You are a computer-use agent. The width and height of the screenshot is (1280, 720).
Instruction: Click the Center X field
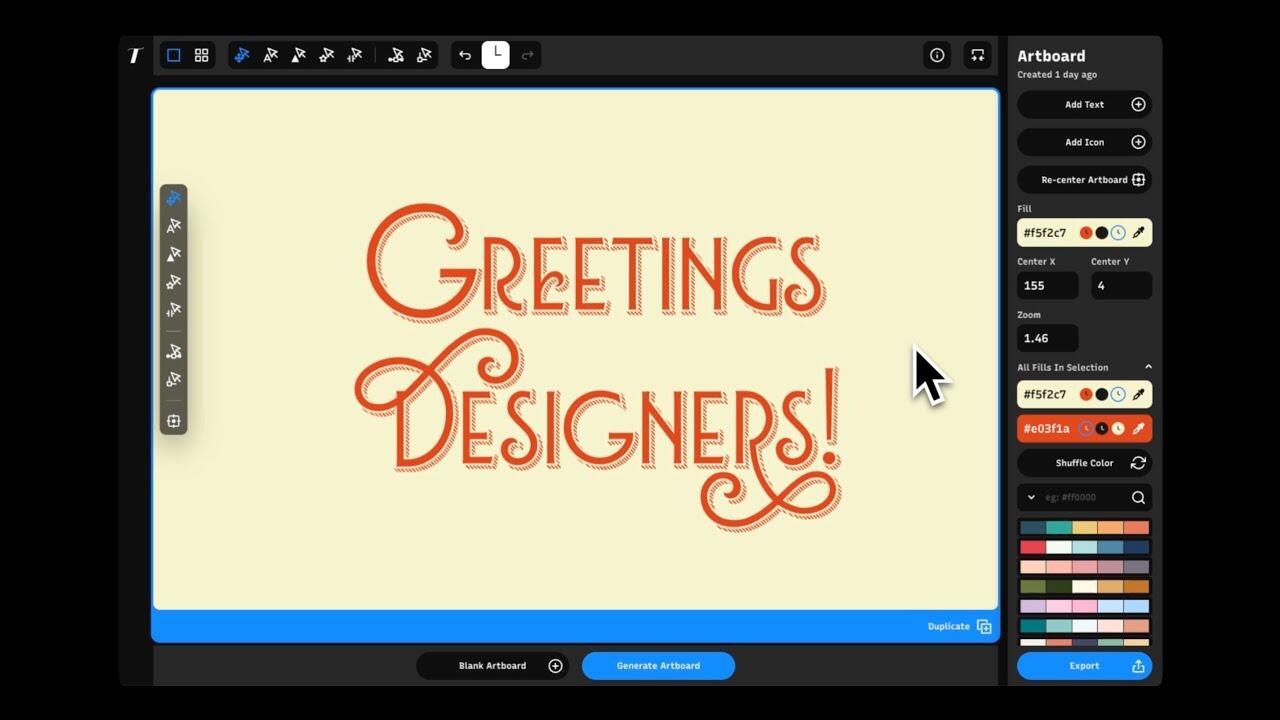coord(1048,285)
